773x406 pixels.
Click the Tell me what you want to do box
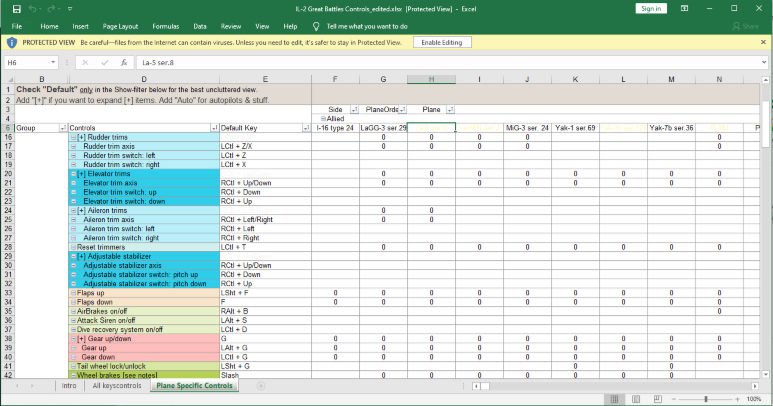tap(367, 27)
